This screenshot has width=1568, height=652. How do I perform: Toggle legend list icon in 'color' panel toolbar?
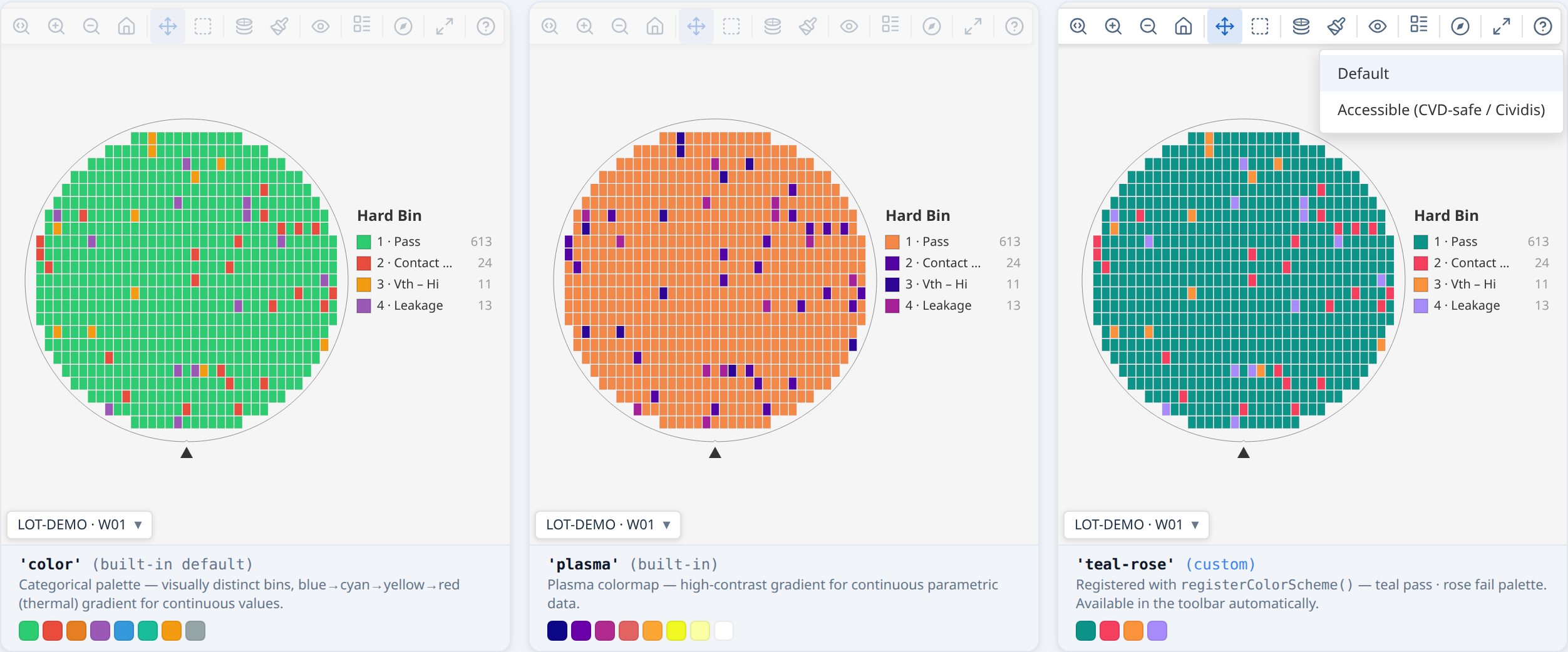coord(362,25)
